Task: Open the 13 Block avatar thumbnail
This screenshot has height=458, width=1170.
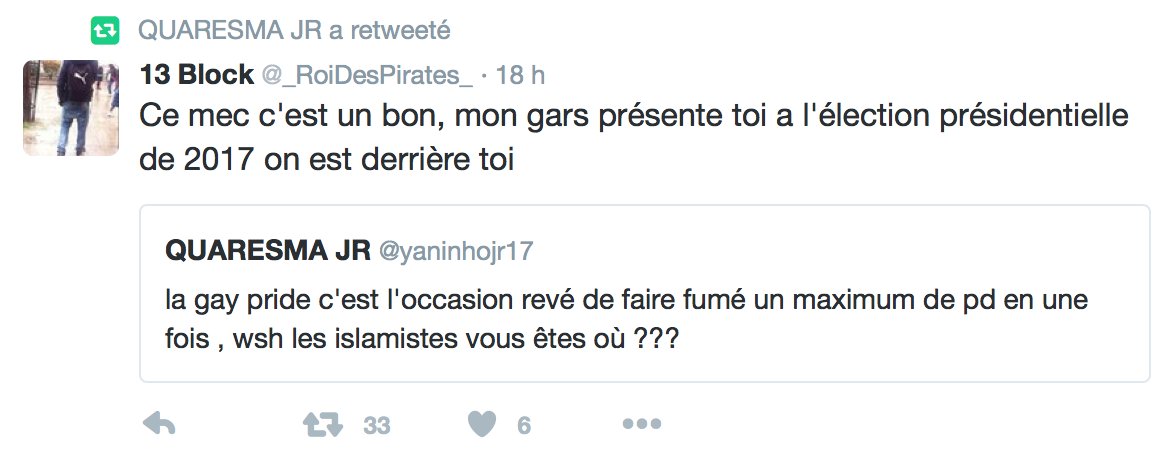Action: 66,106
